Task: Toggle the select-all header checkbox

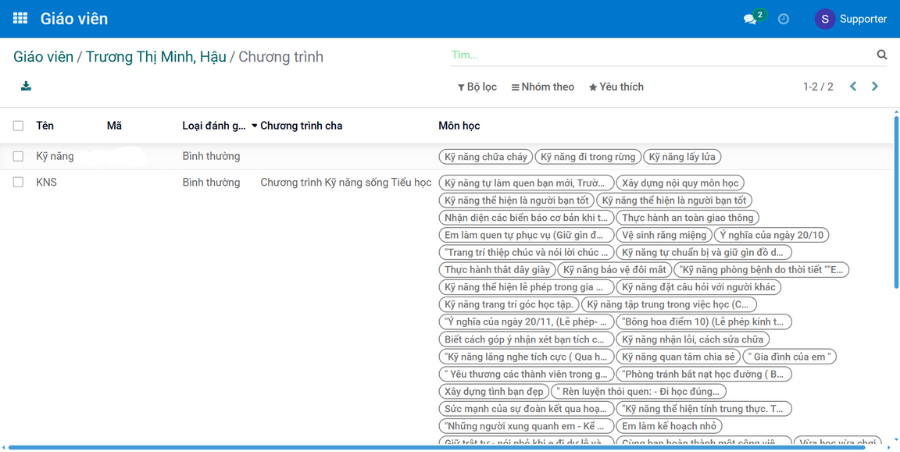Action: tap(18, 126)
